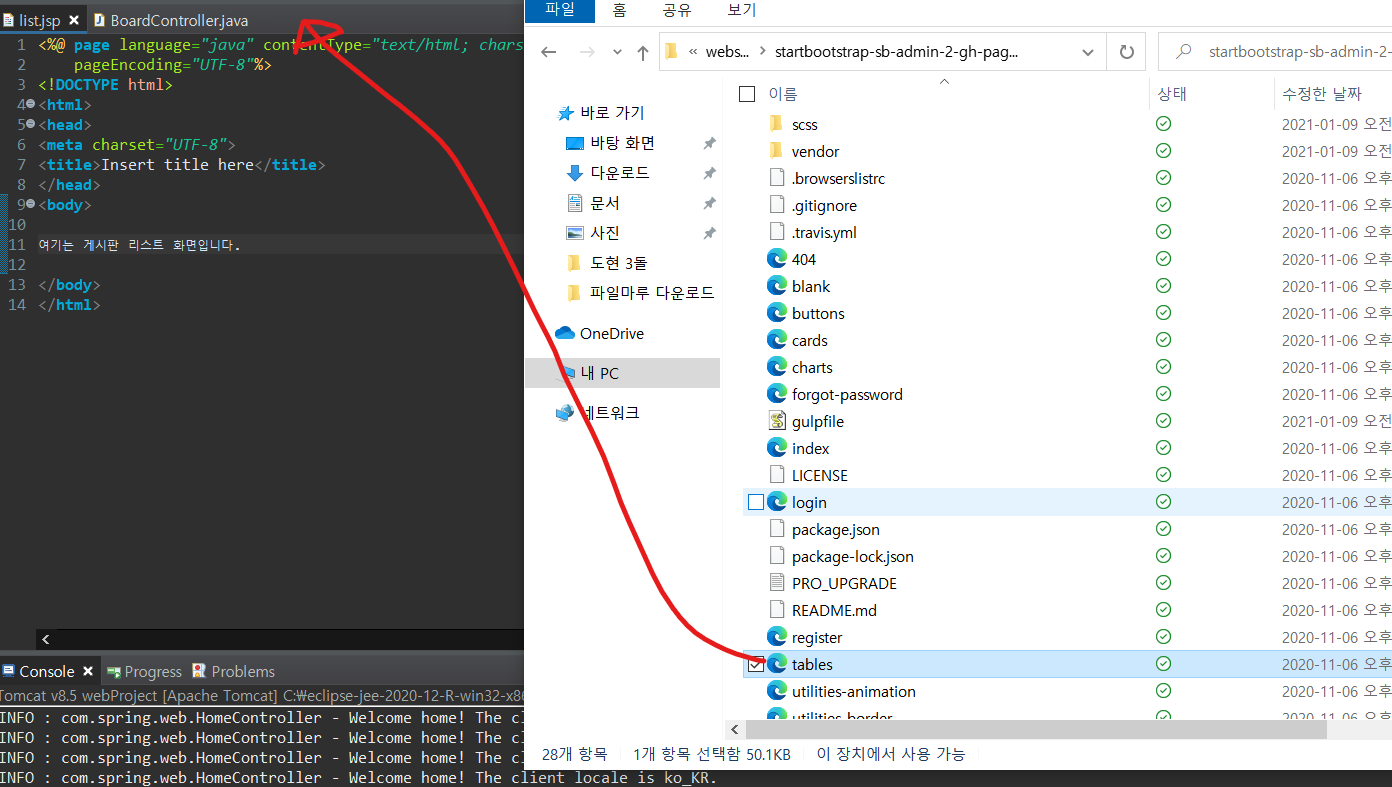This screenshot has width=1392, height=787.
Task: Select the package-lock.json file icon
Action: tap(776, 556)
